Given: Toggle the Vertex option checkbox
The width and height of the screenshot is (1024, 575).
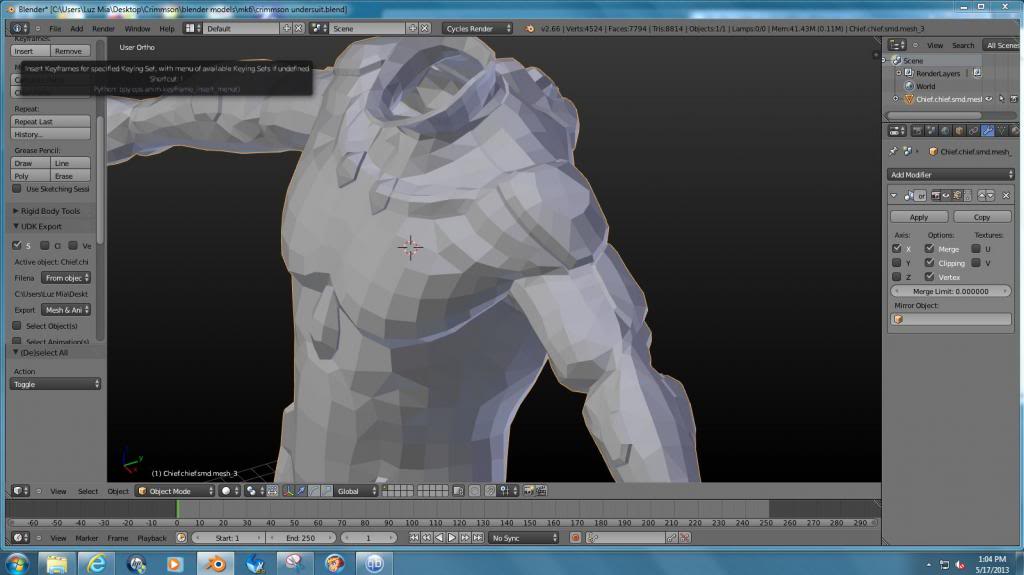Looking at the screenshot, I should pos(929,277).
